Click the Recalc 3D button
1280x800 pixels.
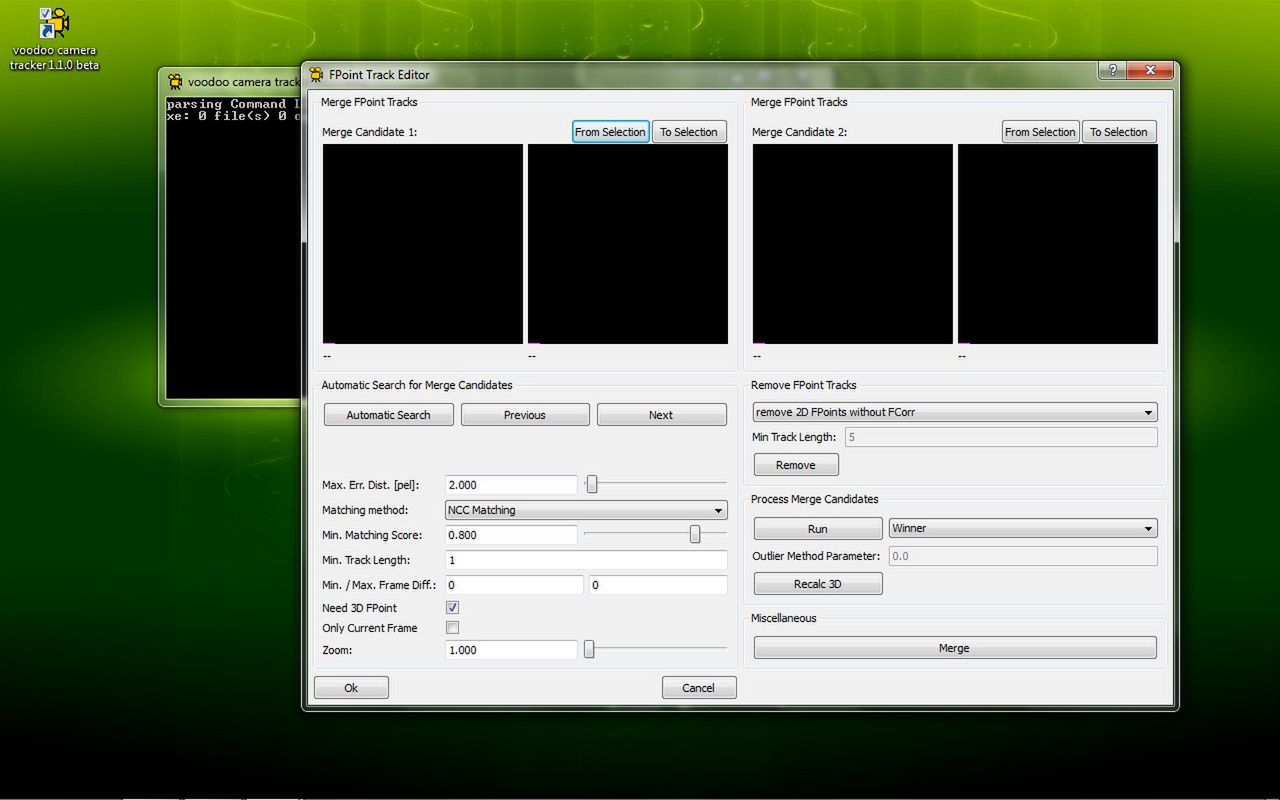(x=818, y=584)
